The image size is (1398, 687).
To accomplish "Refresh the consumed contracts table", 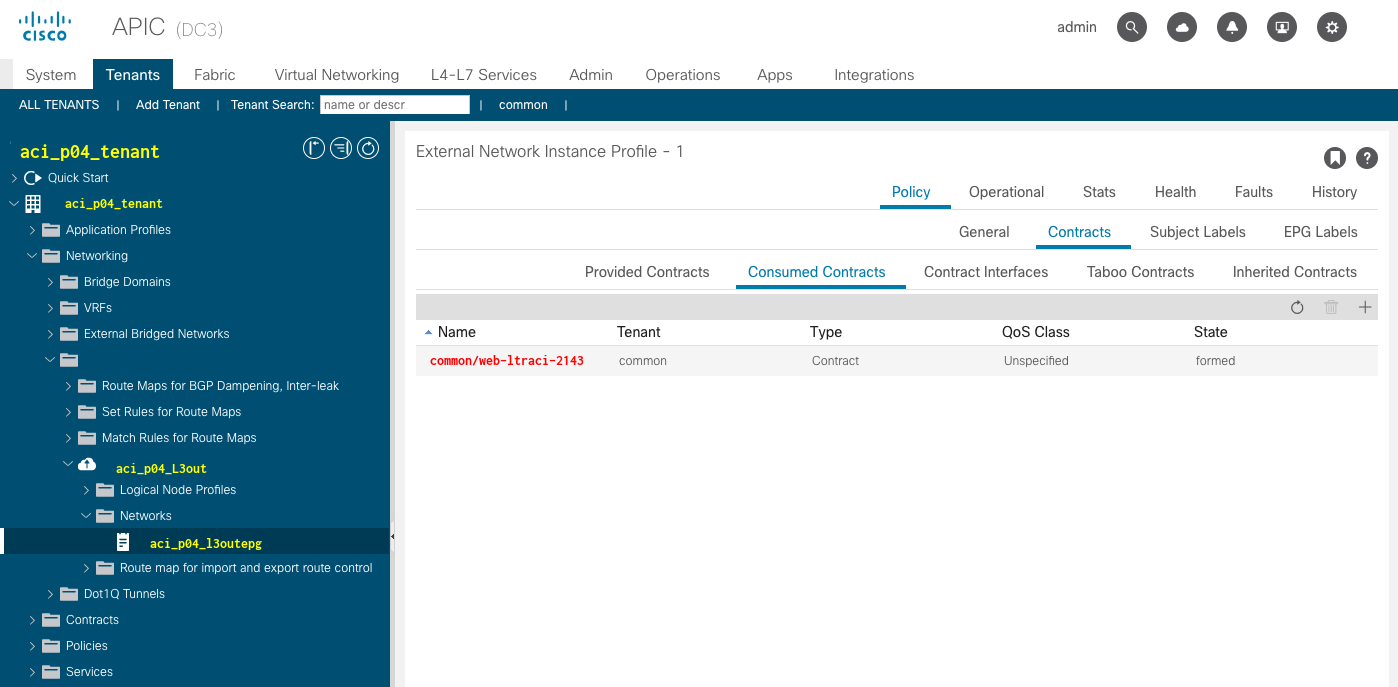I will click(x=1297, y=307).
